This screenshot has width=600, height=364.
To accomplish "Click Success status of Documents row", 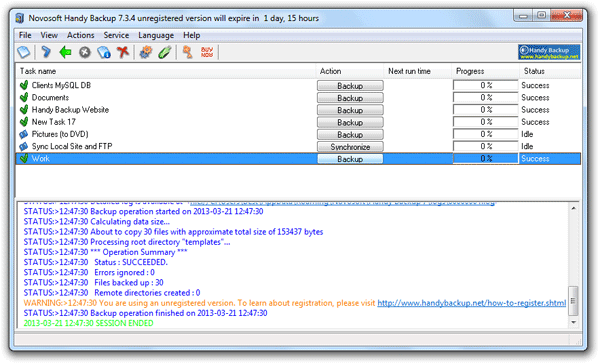I will 535,98.
